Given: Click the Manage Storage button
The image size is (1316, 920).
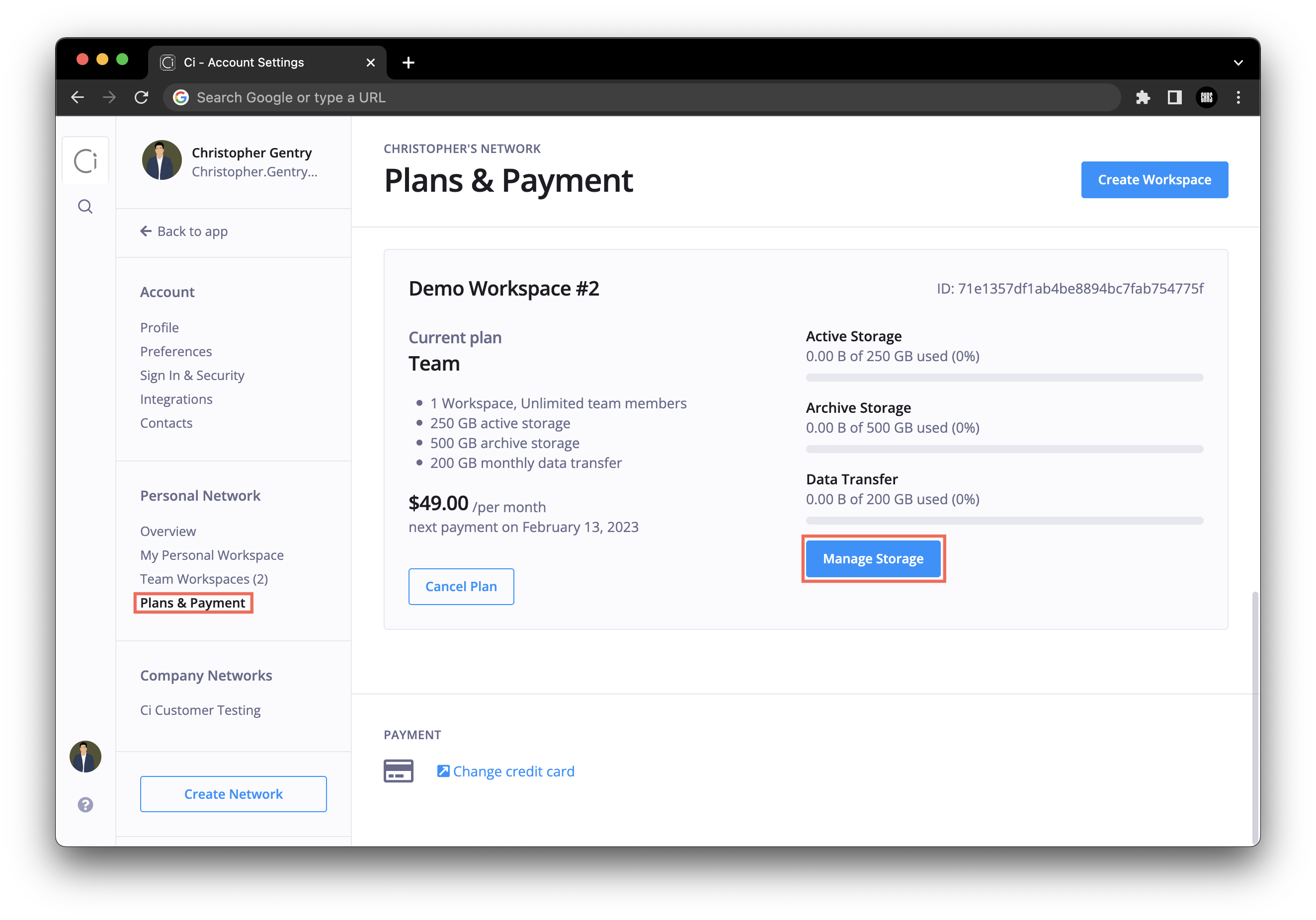Looking at the screenshot, I should (873, 558).
